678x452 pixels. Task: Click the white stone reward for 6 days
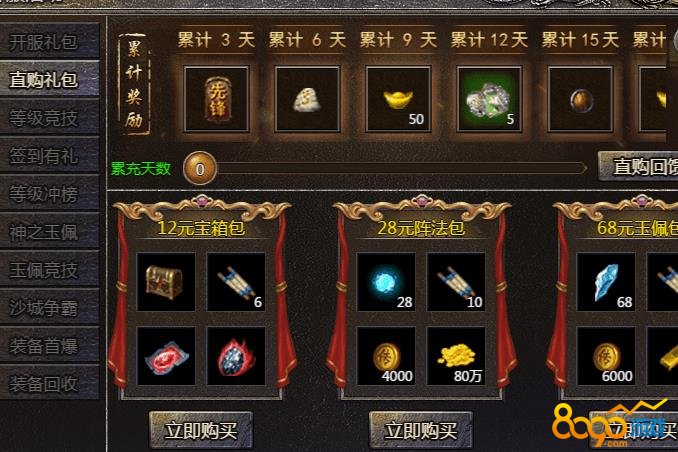(307, 99)
